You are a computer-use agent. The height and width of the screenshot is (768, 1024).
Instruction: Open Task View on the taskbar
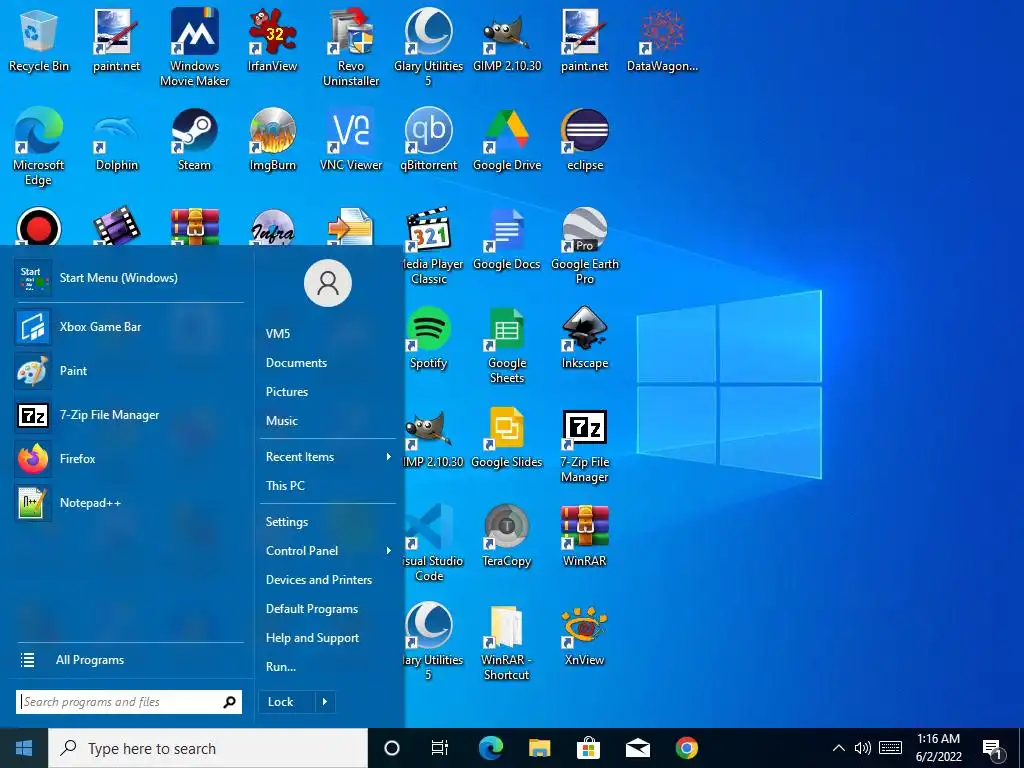click(440, 748)
